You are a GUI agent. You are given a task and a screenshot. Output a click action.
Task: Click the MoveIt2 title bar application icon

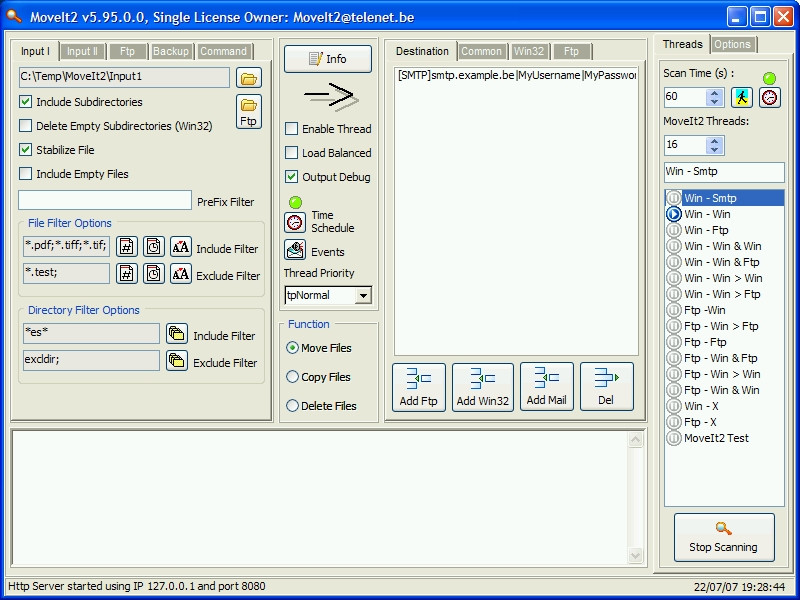coord(14,16)
